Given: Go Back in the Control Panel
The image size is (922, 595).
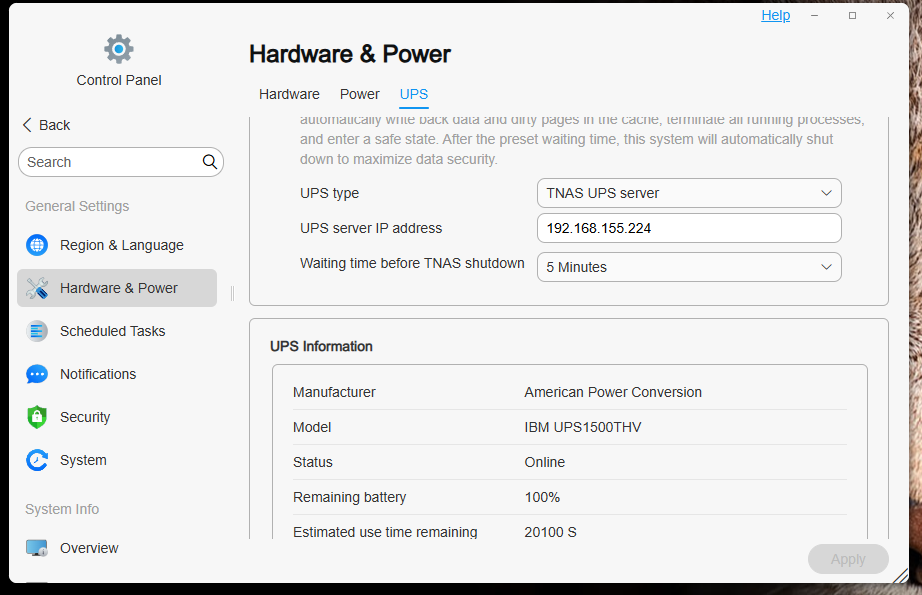Looking at the screenshot, I should coord(46,125).
